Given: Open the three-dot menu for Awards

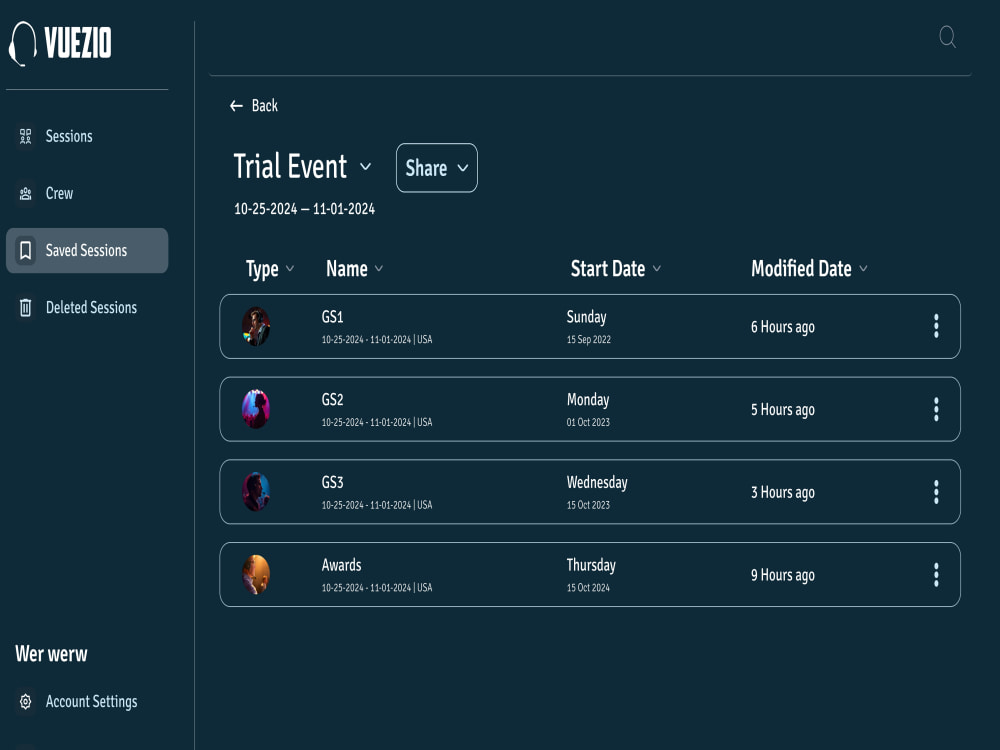Looking at the screenshot, I should point(936,575).
